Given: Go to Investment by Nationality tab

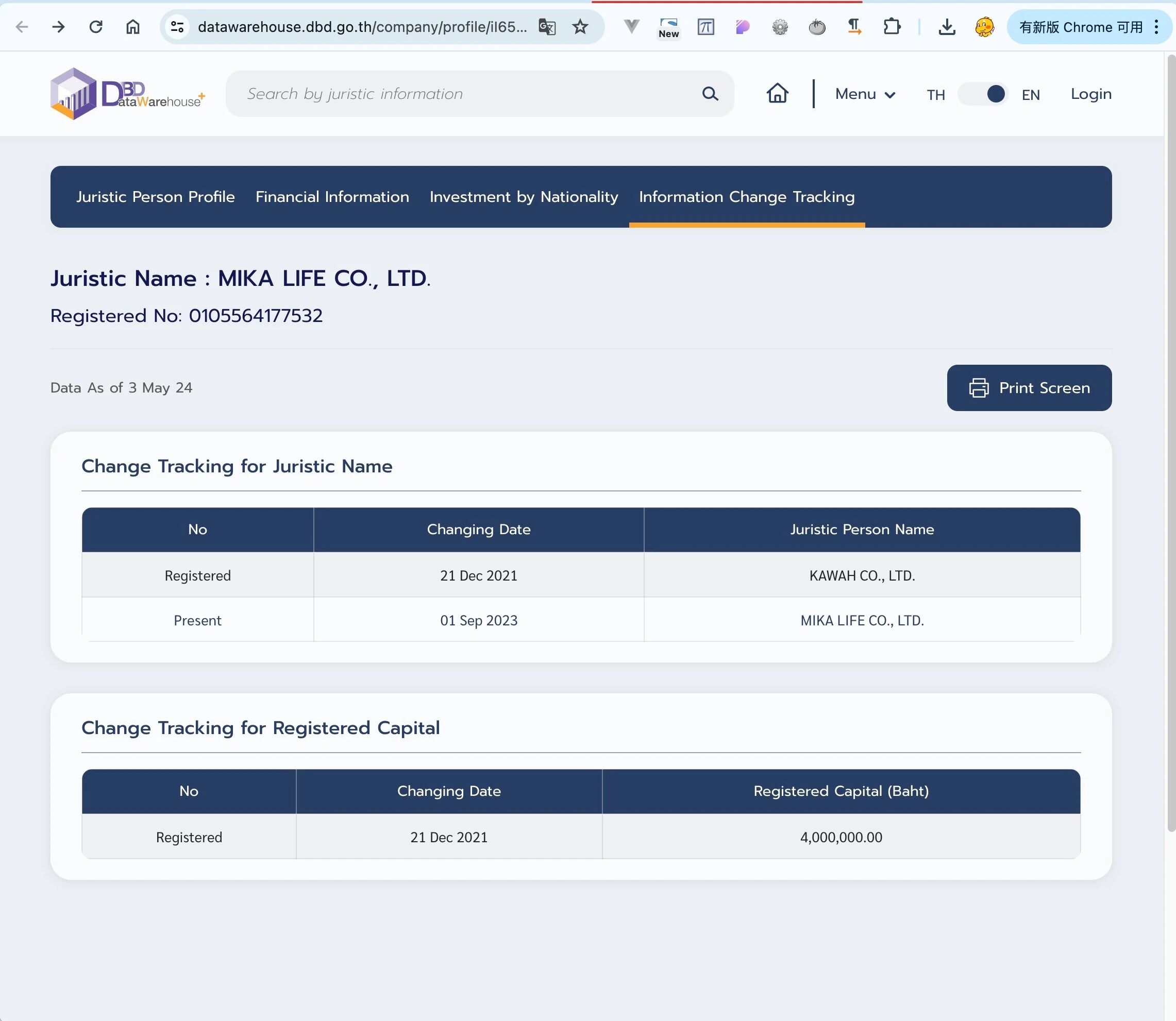Looking at the screenshot, I should tap(523, 197).
